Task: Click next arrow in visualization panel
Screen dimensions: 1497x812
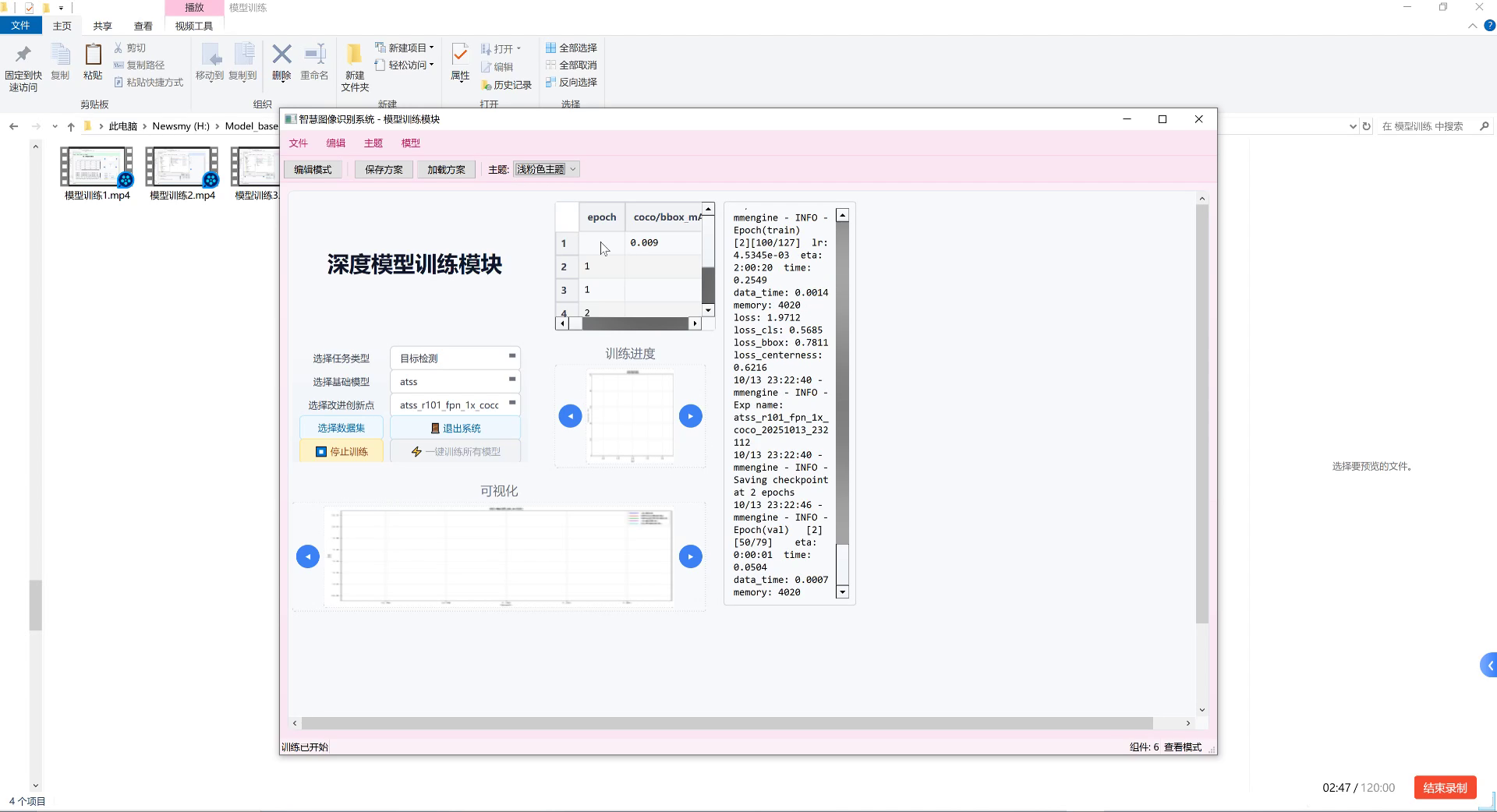Action: coord(690,556)
